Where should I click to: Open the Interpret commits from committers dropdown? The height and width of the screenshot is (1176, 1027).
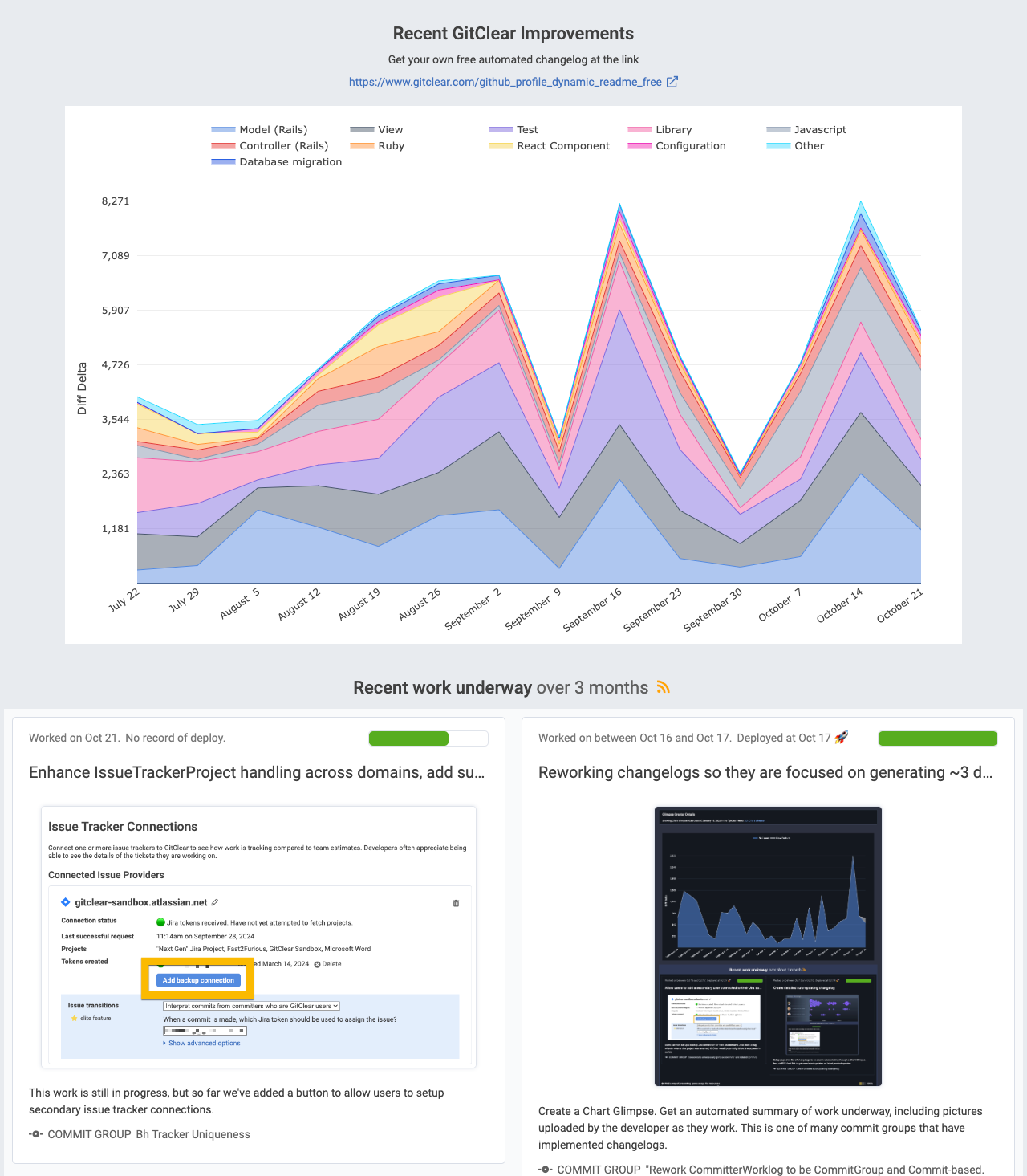pos(251,1006)
